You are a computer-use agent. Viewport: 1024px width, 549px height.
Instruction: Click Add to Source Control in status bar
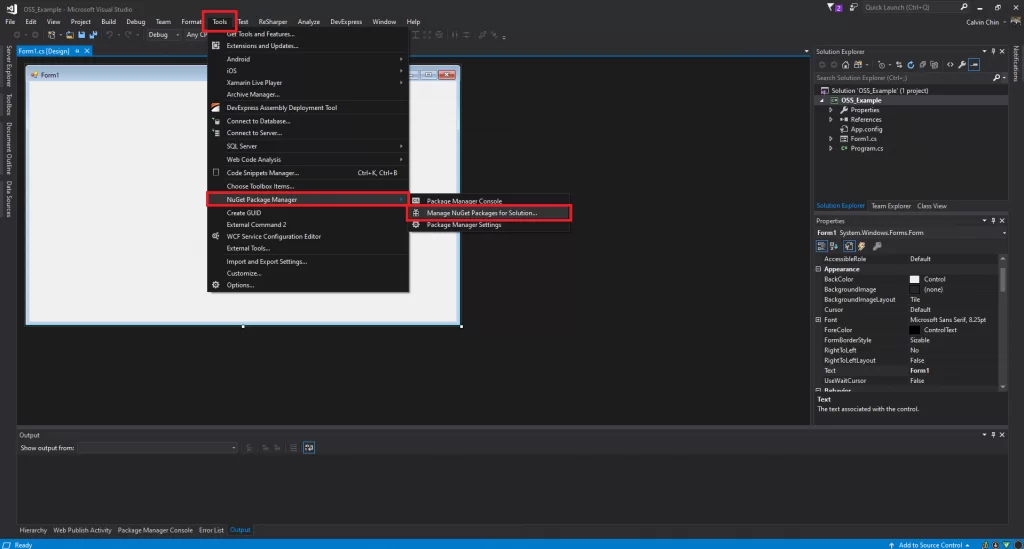tap(929, 545)
